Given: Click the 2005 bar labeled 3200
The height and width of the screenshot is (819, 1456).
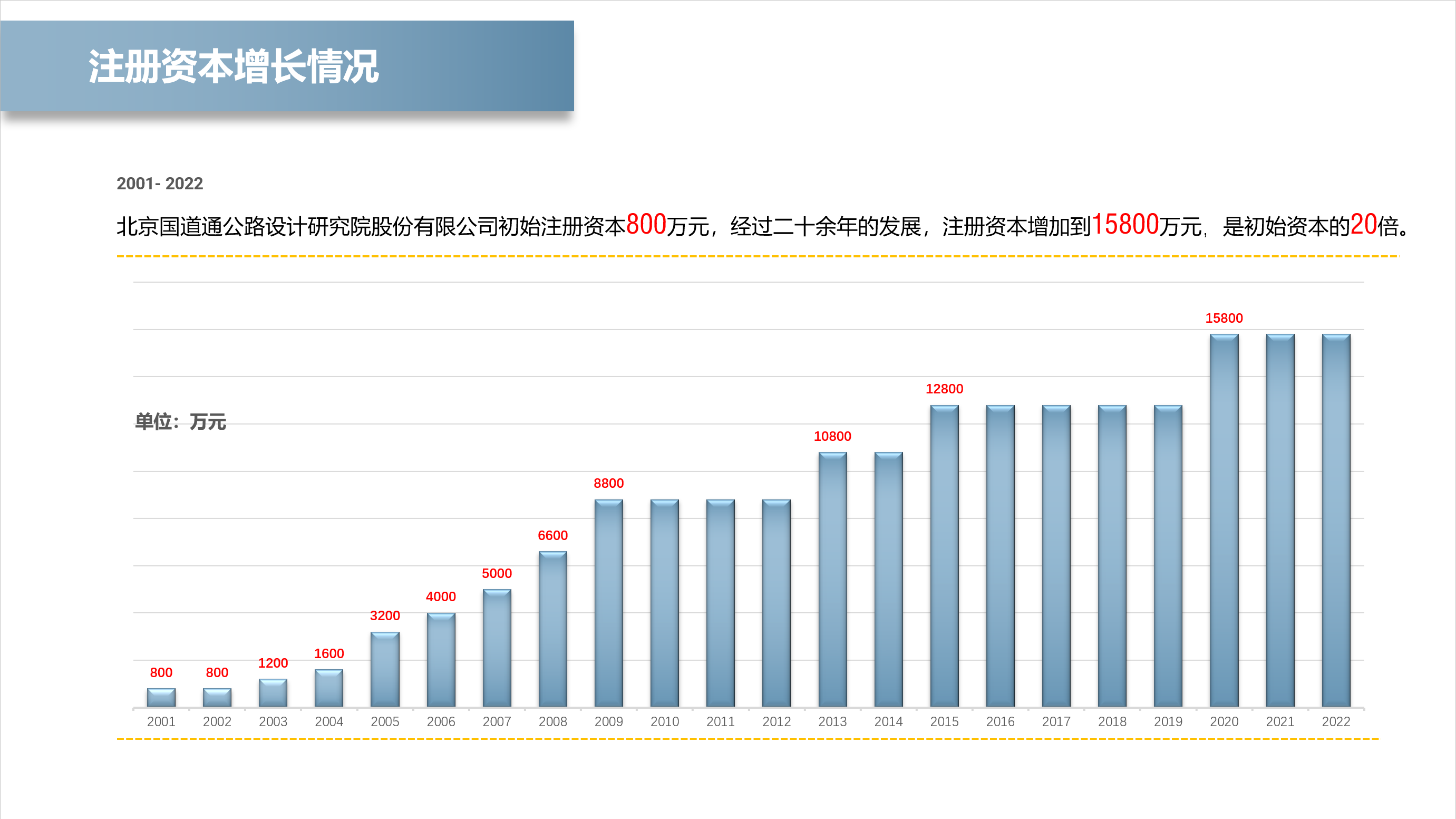Looking at the screenshot, I should (x=385, y=669).
